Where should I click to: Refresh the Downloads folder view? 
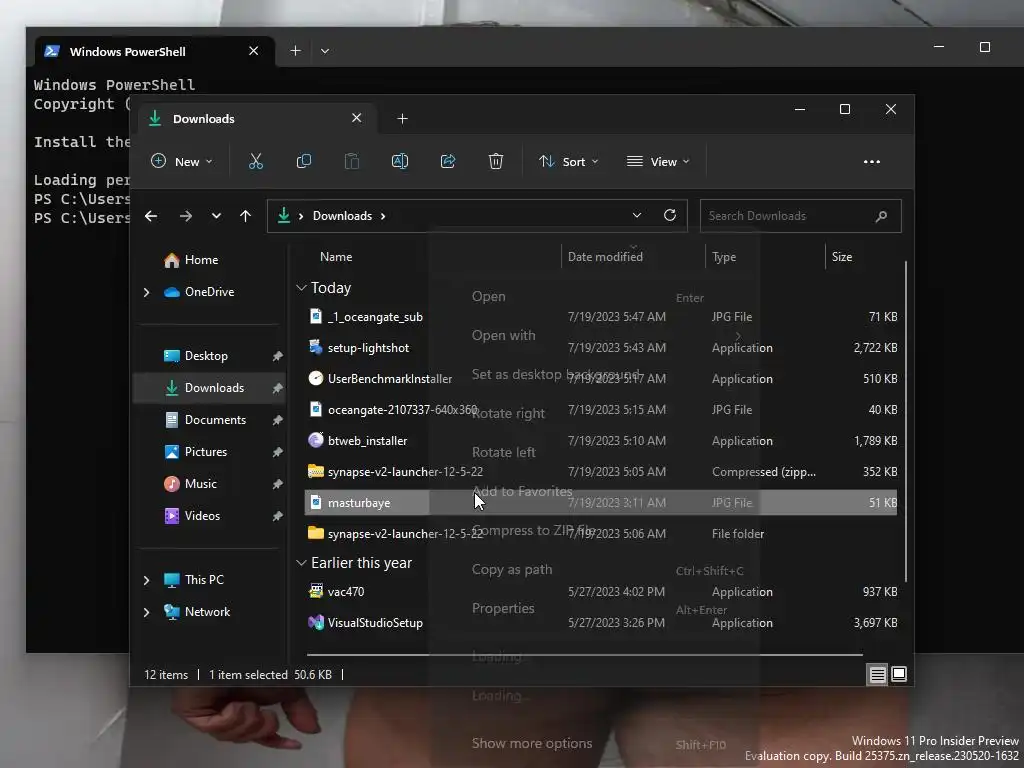pyautogui.click(x=670, y=215)
